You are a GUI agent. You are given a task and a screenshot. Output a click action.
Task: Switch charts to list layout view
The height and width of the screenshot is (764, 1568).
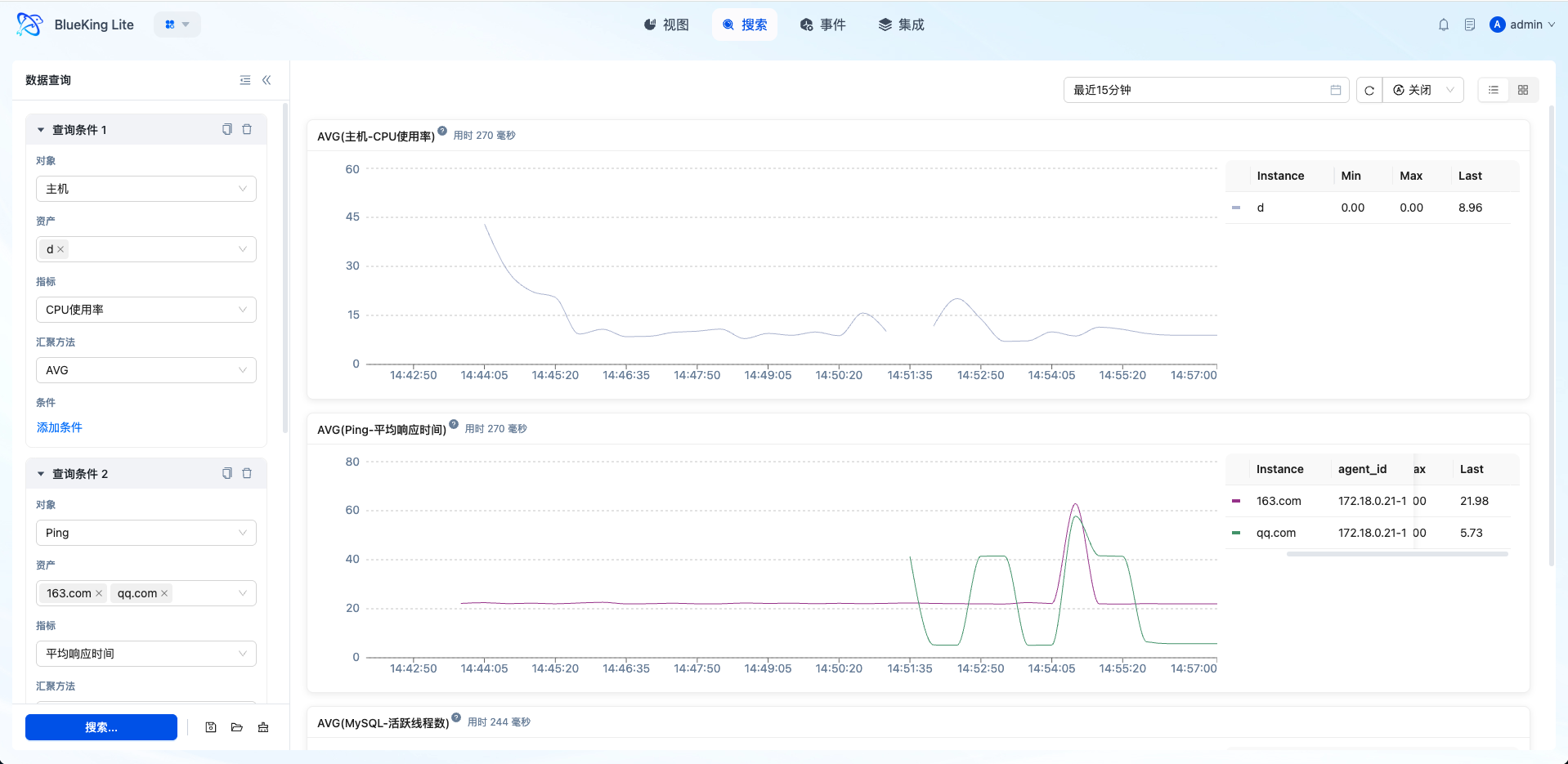pyautogui.click(x=1494, y=90)
